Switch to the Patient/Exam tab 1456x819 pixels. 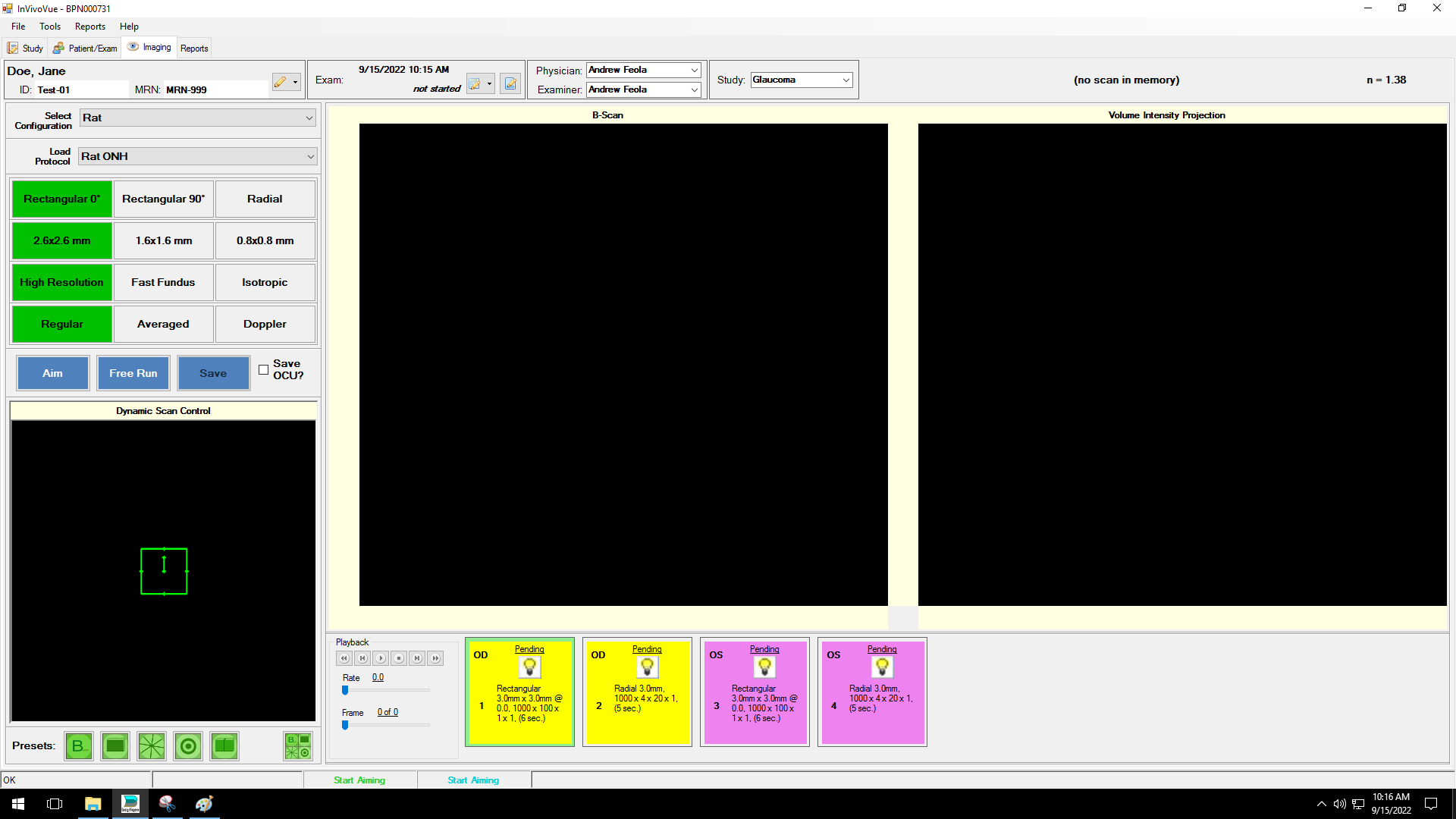(86, 49)
